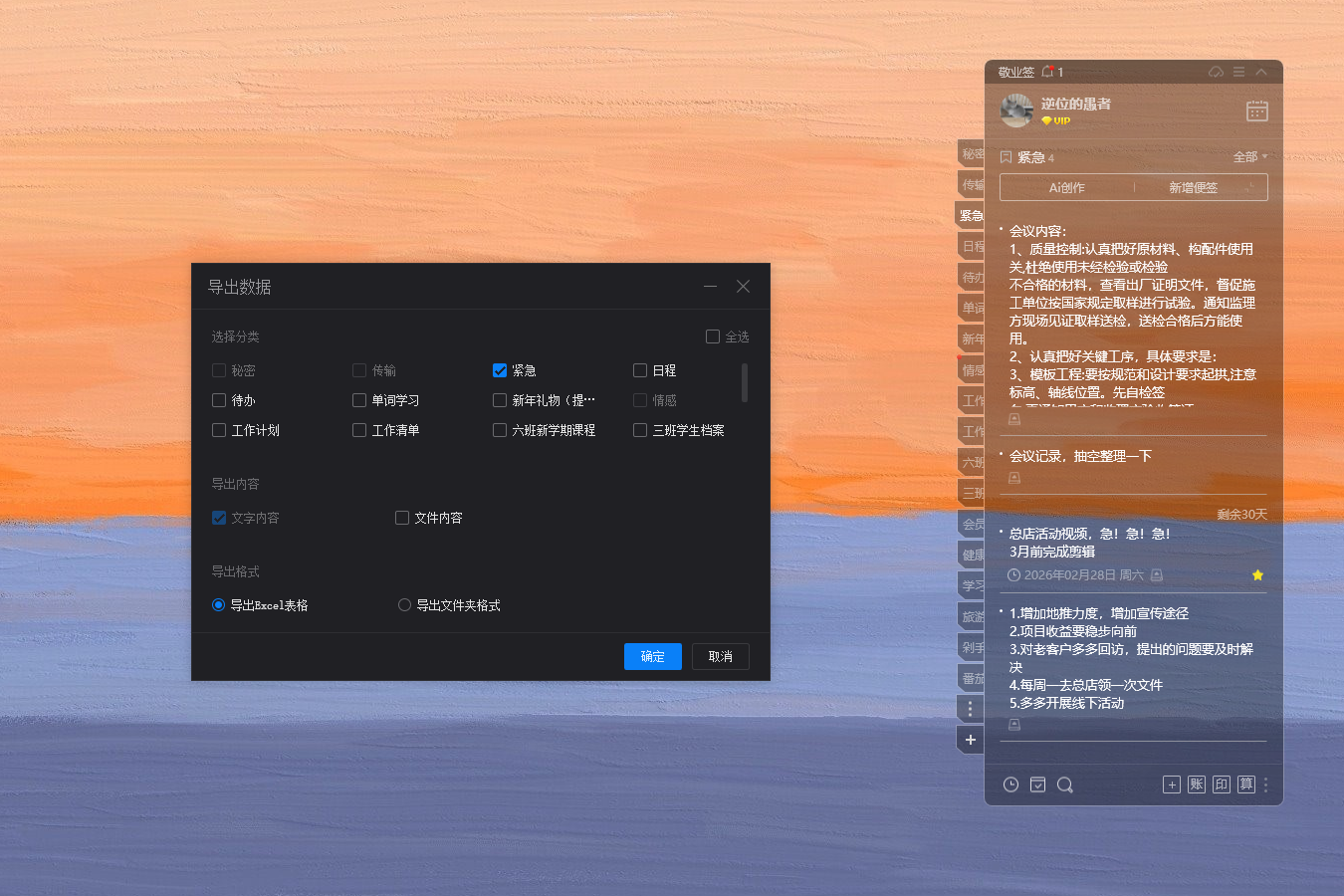Collapse the note panel with the chevron
Screen dimensions: 1344x896
[1260, 71]
